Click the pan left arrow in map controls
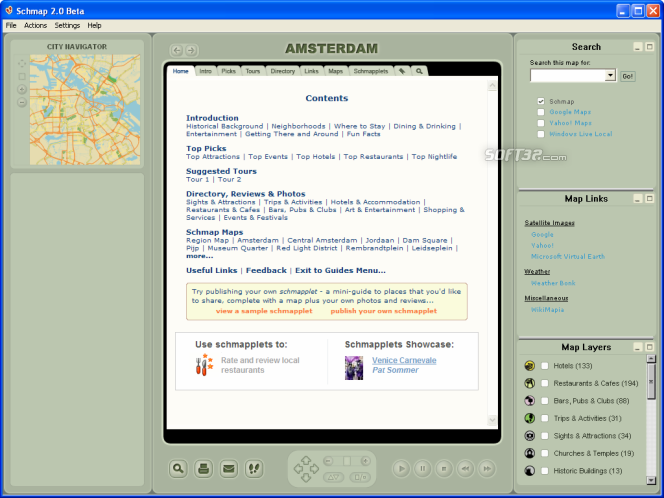Image resolution: width=664 pixels, height=498 pixels. pyautogui.click(x=298, y=469)
